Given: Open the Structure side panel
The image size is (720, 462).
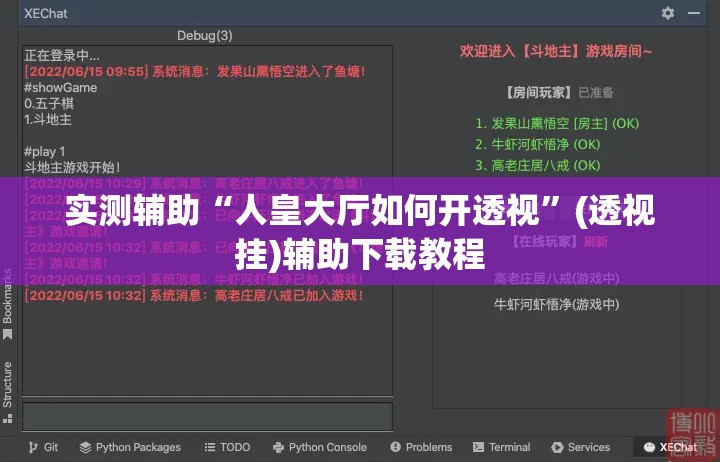Looking at the screenshot, I should [x=7, y=392].
